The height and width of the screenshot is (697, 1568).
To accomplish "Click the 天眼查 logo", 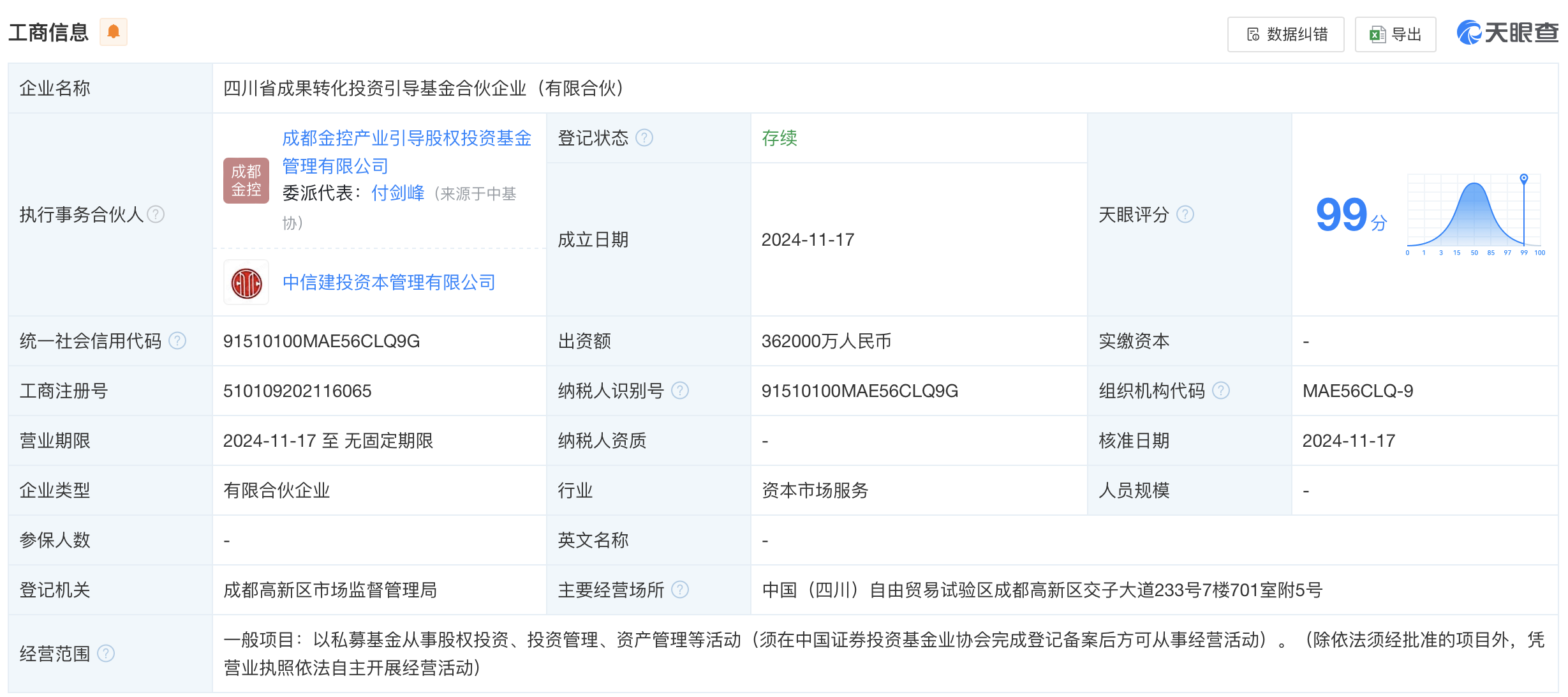I will 1507,32.
